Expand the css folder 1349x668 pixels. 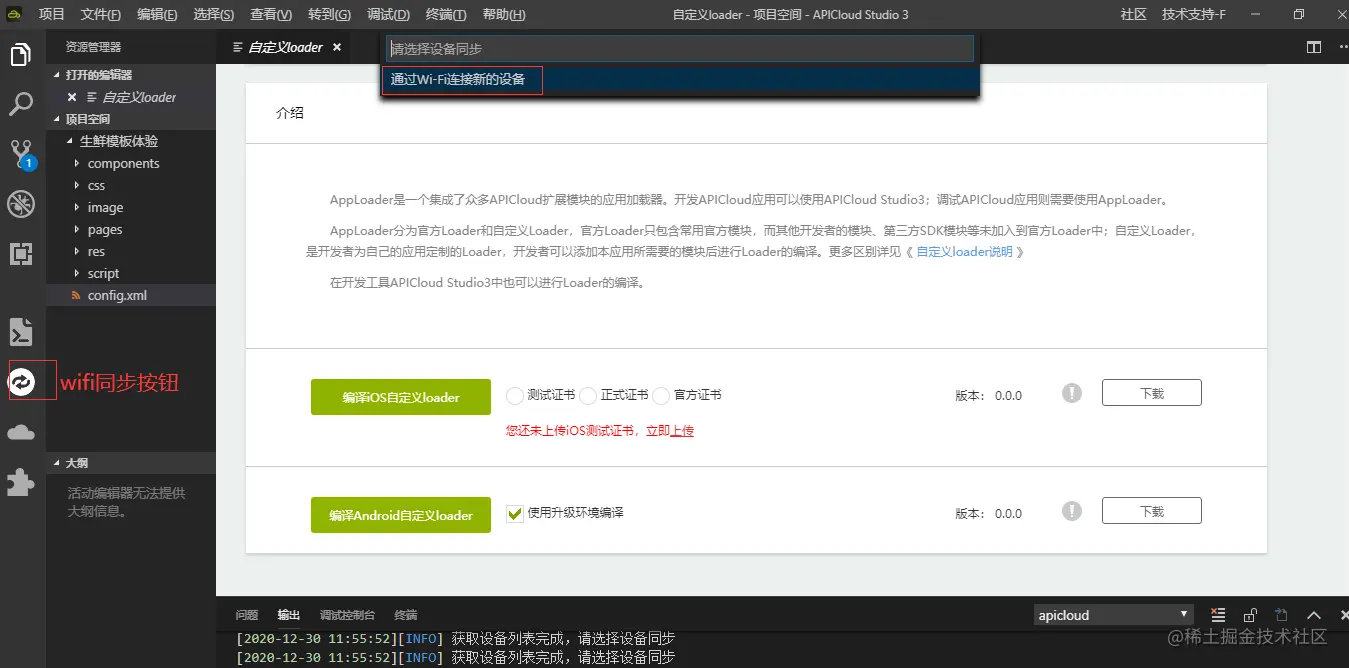(x=77, y=185)
